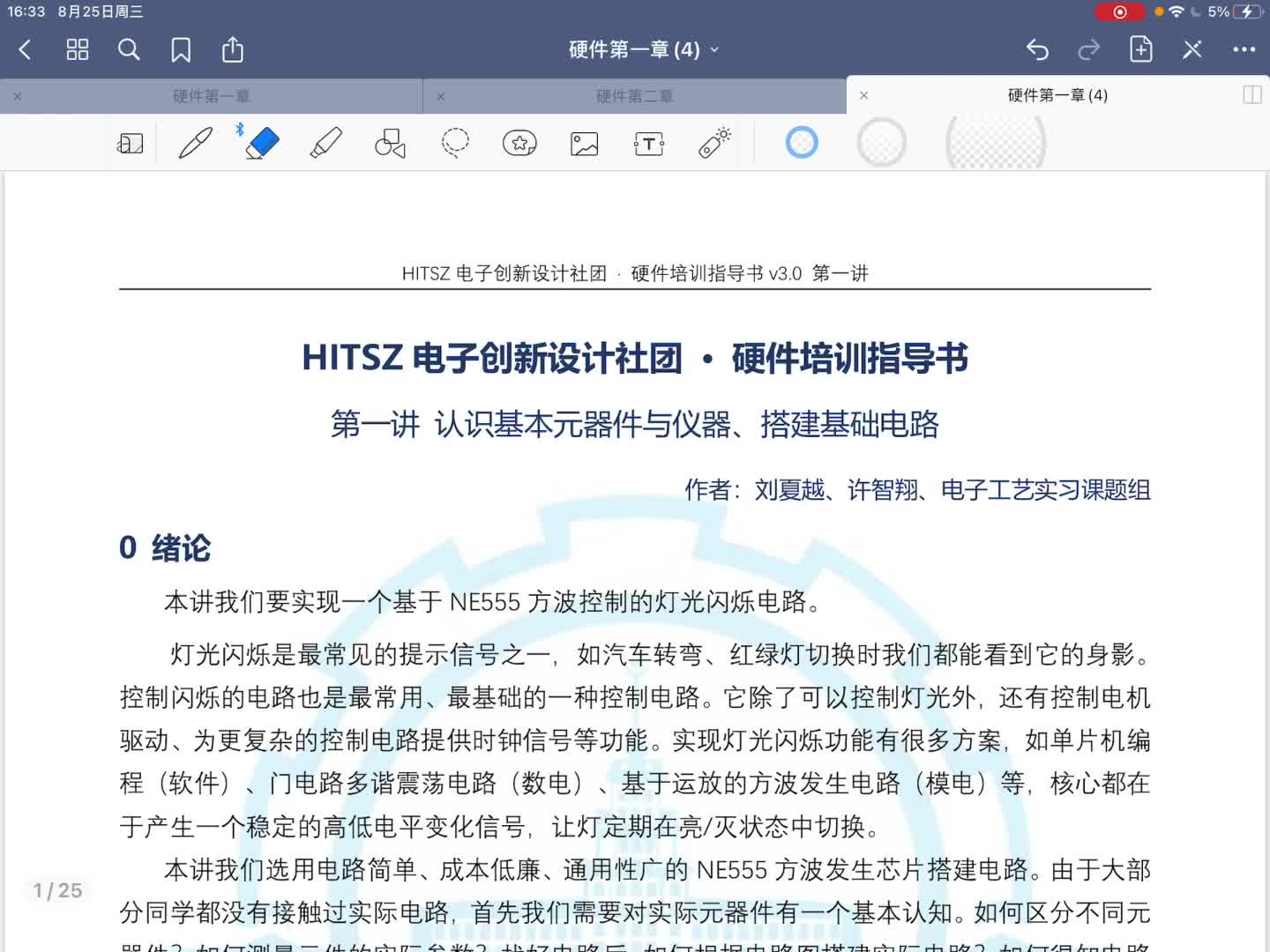Click the author line "作者：刘夏越、许智翔"
This screenshot has height=952, width=1270.
click(x=802, y=489)
